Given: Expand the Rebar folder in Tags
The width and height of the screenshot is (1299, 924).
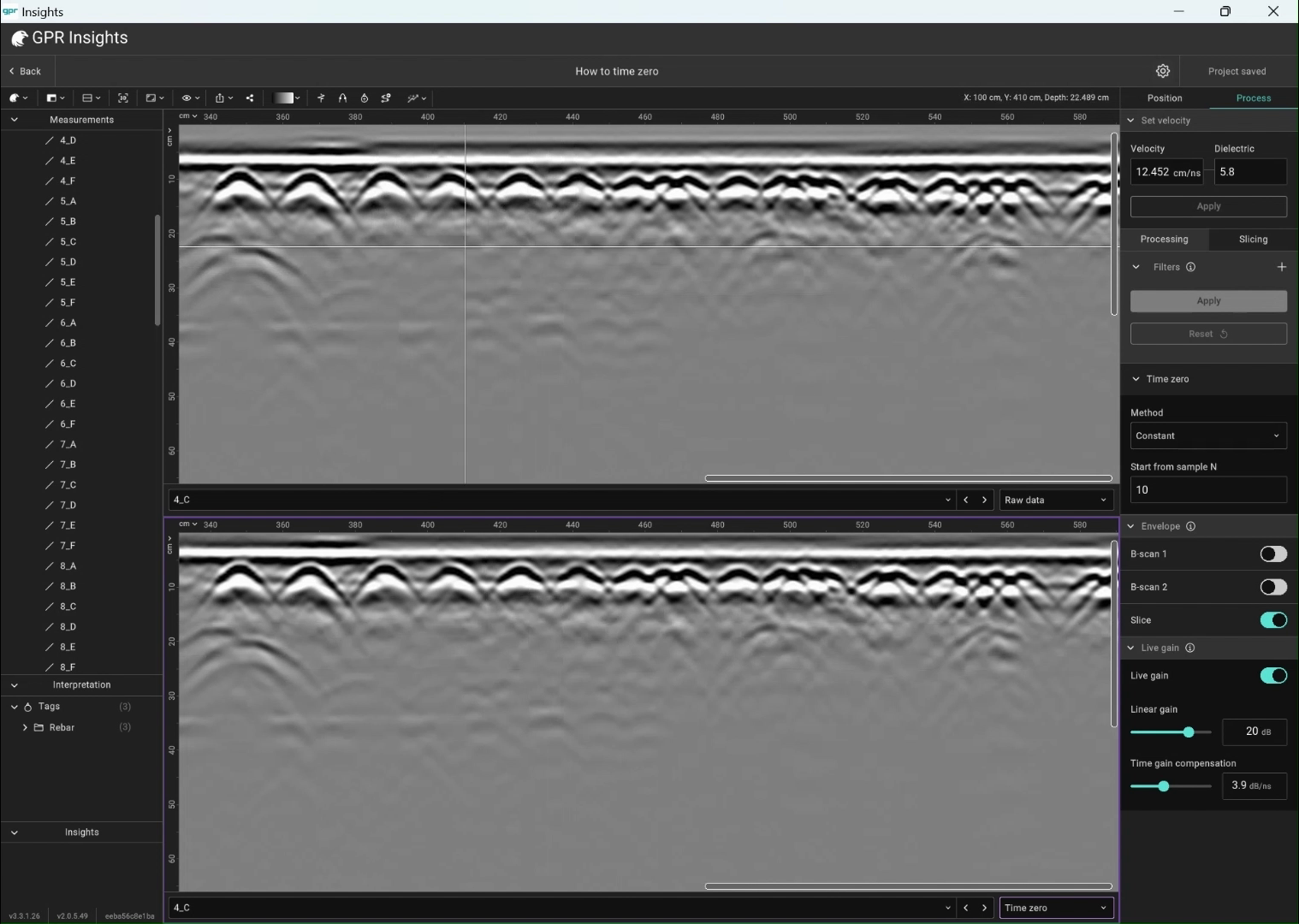Looking at the screenshot, I should click(x=25, y=727).
